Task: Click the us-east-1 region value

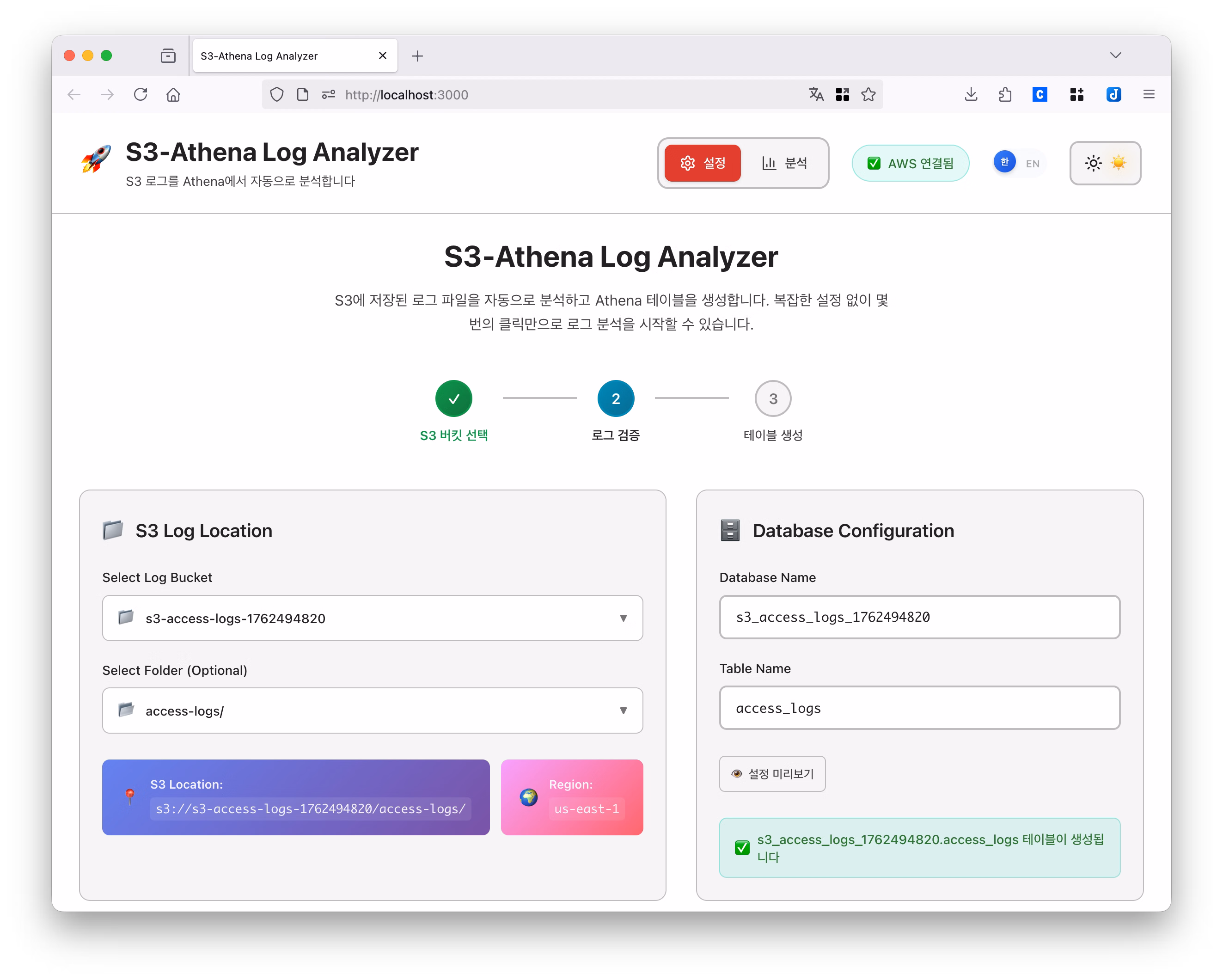Action: click(x=586, y=808)
